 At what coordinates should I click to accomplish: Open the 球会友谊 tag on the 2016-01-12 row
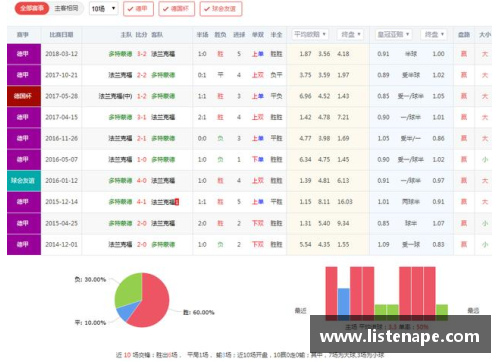[24, 181]
